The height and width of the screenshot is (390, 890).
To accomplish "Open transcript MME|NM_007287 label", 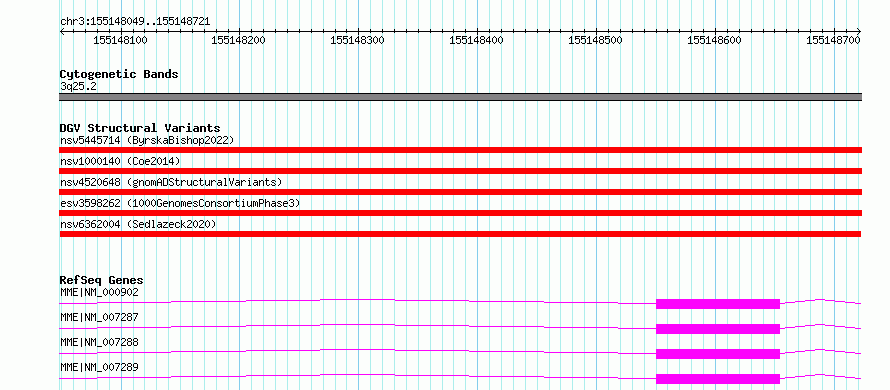I will click(x=99, y=317).
